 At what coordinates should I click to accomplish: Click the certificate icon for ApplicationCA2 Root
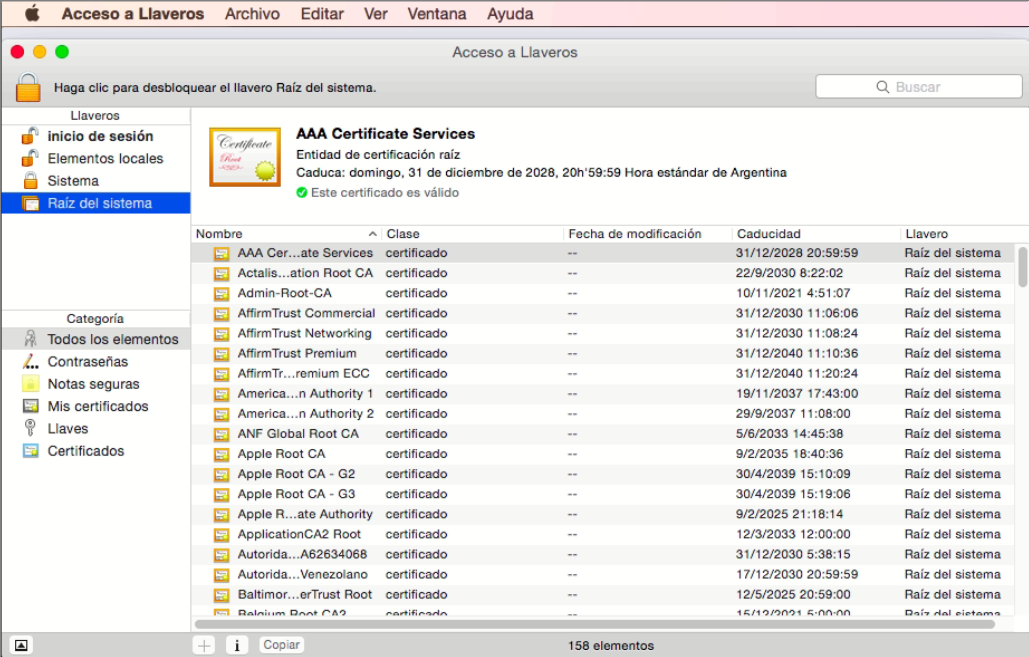point(222,534)
